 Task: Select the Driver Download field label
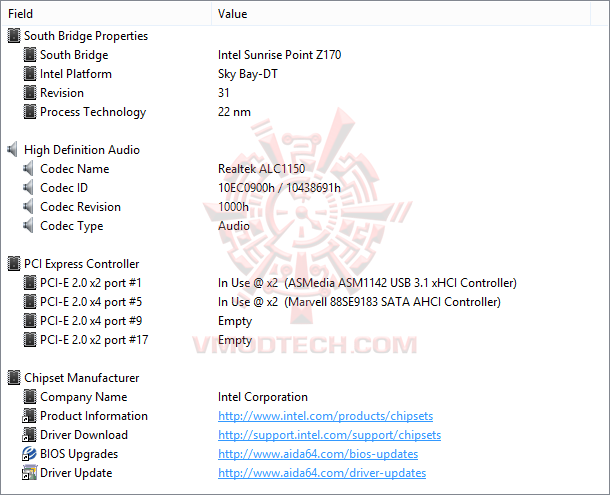84,435
